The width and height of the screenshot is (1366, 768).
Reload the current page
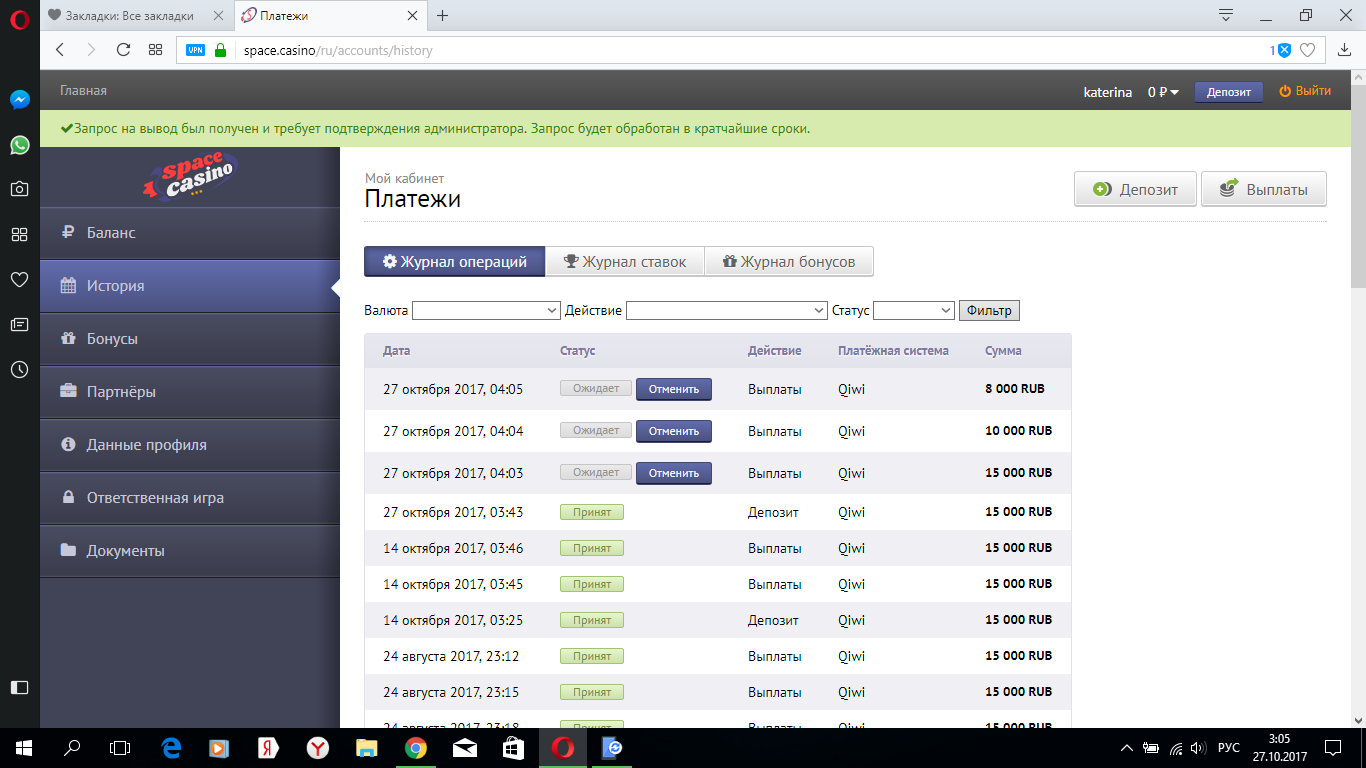(123, 50)
